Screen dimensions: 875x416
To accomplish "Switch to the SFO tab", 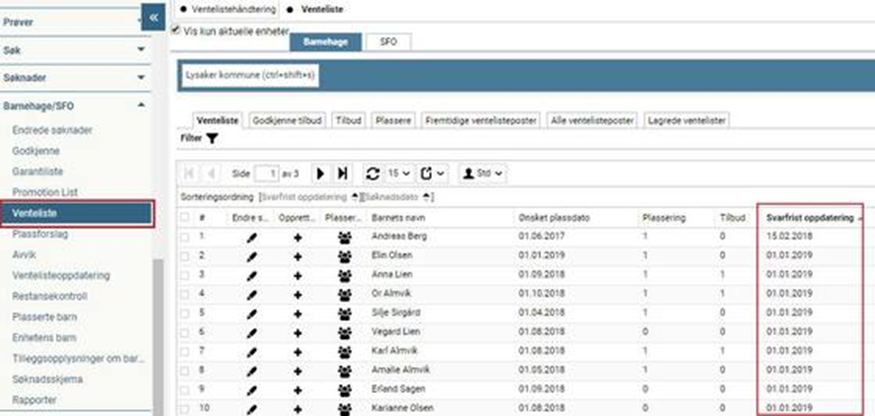I will coord(386,42).
